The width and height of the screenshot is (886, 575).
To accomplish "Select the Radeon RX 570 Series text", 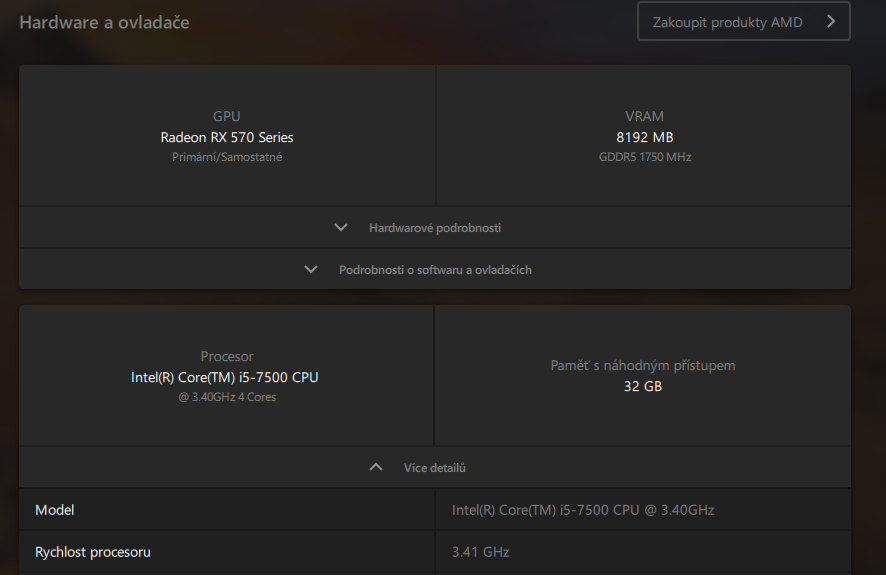I will coord(227,137).
